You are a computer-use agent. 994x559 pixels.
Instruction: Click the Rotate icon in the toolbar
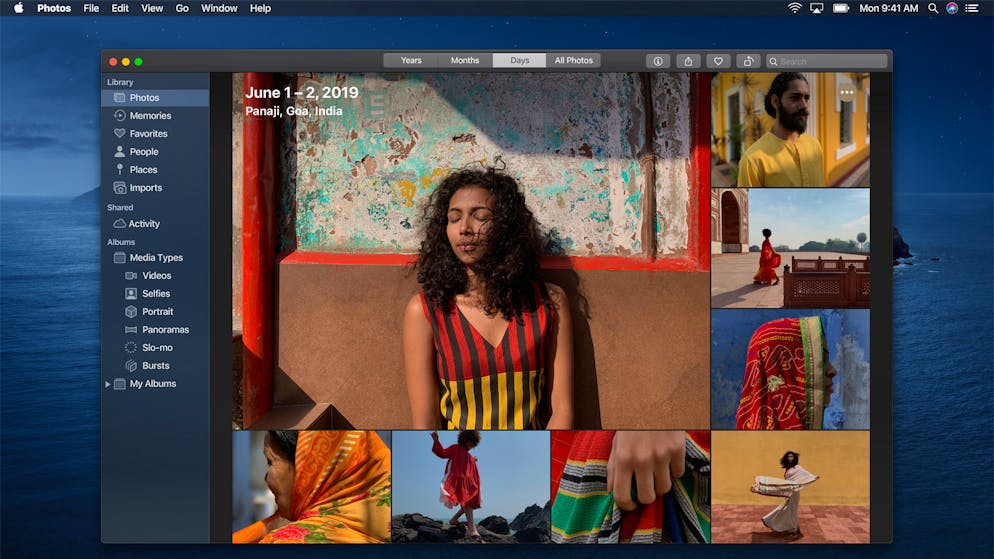(748, 61)
